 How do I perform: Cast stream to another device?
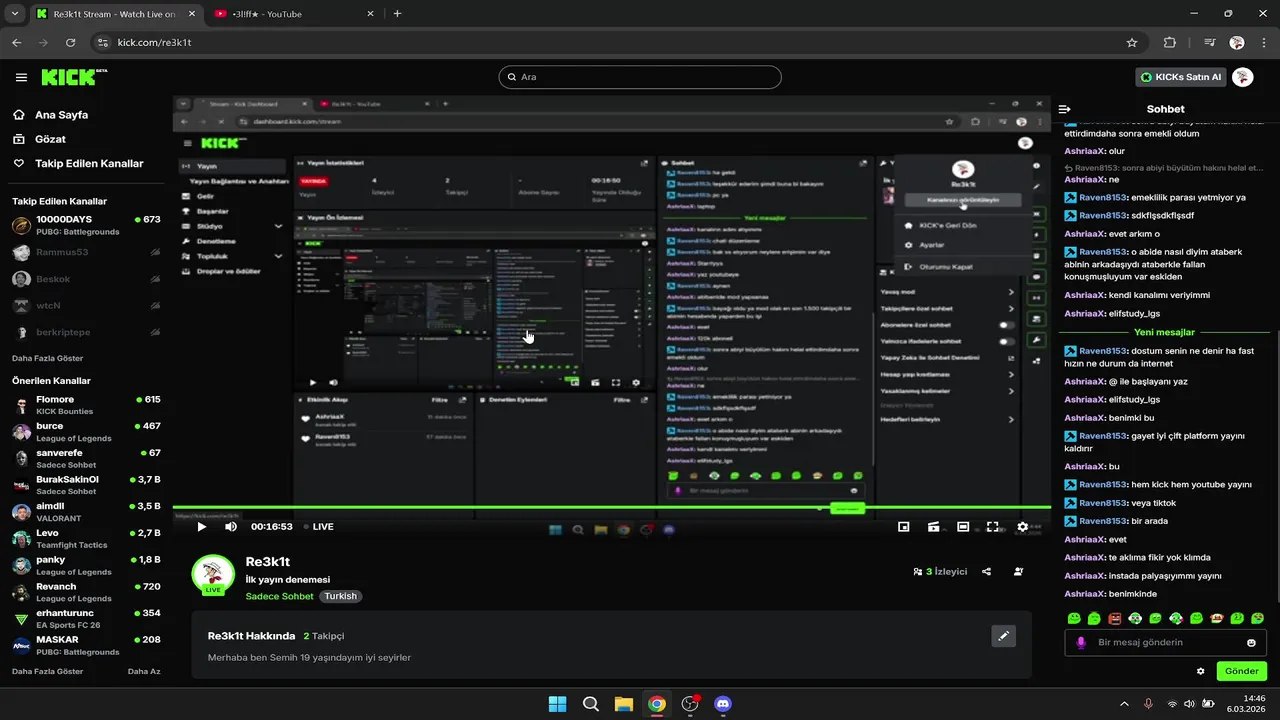(933, 527)
